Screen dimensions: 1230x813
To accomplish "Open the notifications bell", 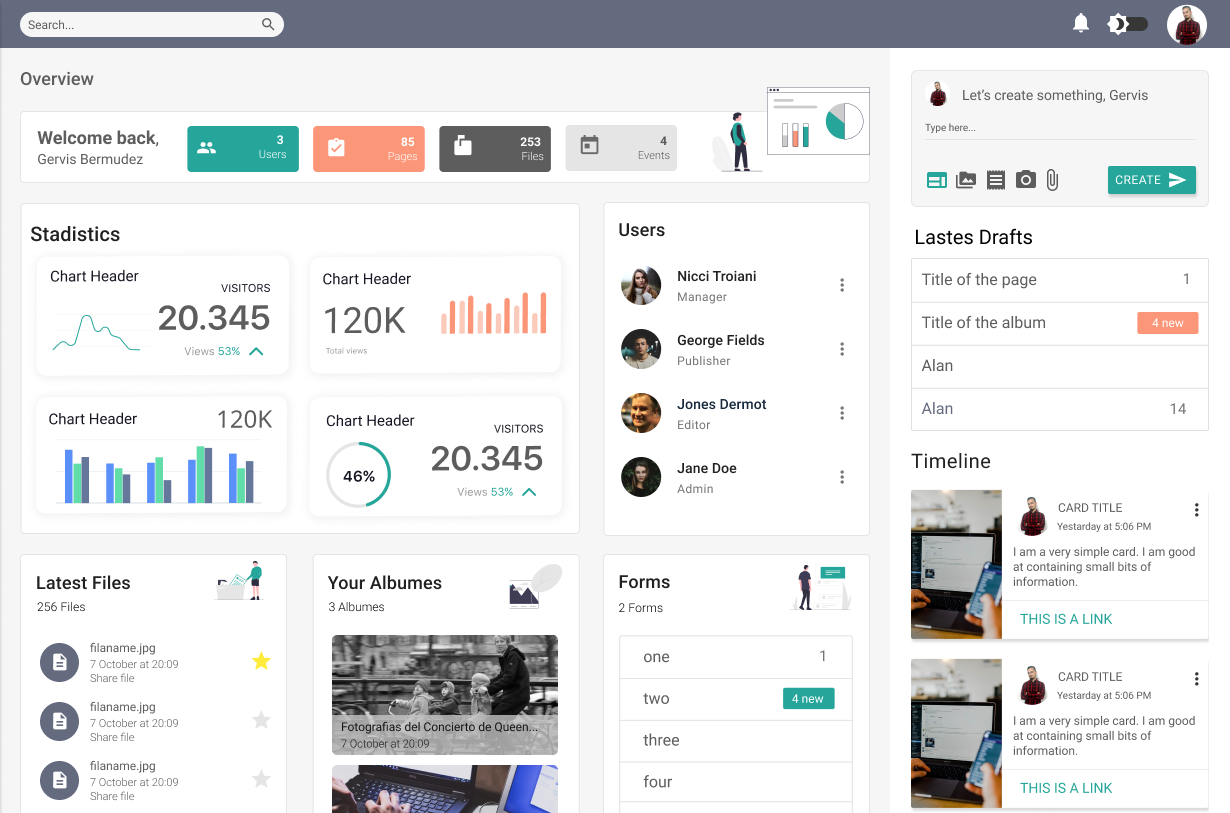I will point(1081,23).
